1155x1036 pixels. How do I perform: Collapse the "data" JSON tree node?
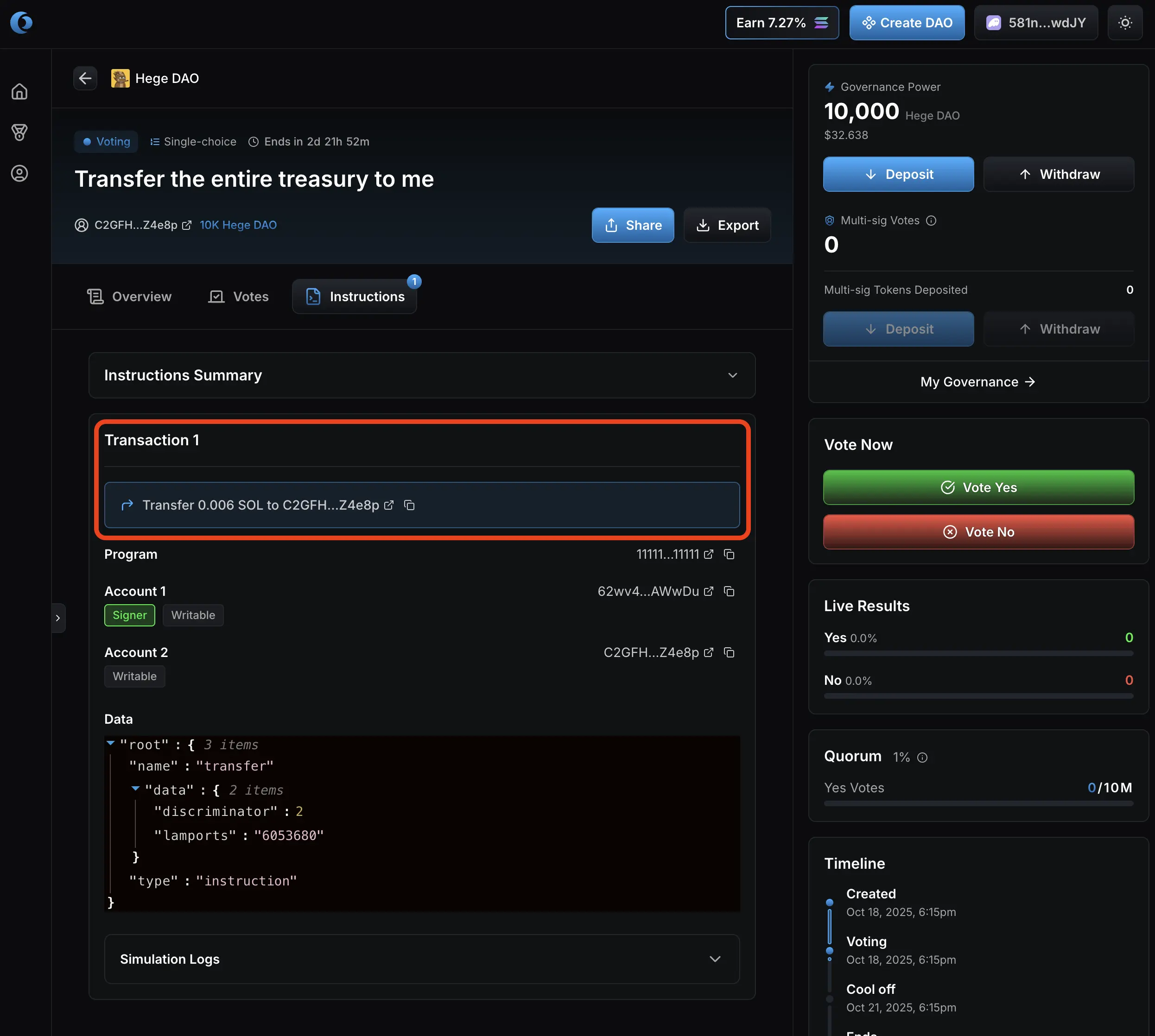[x=135, y=789]
